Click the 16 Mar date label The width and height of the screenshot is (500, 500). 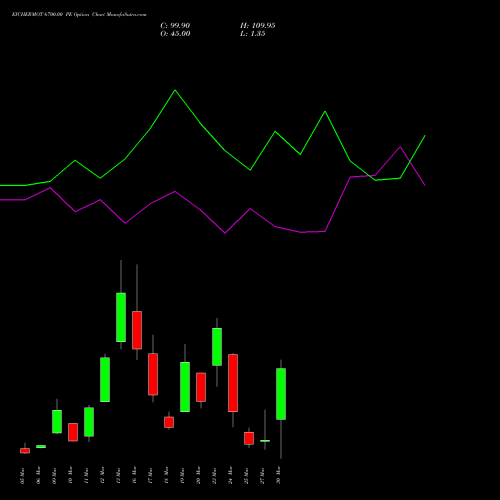pyautogui.click(x=134, y=475)
